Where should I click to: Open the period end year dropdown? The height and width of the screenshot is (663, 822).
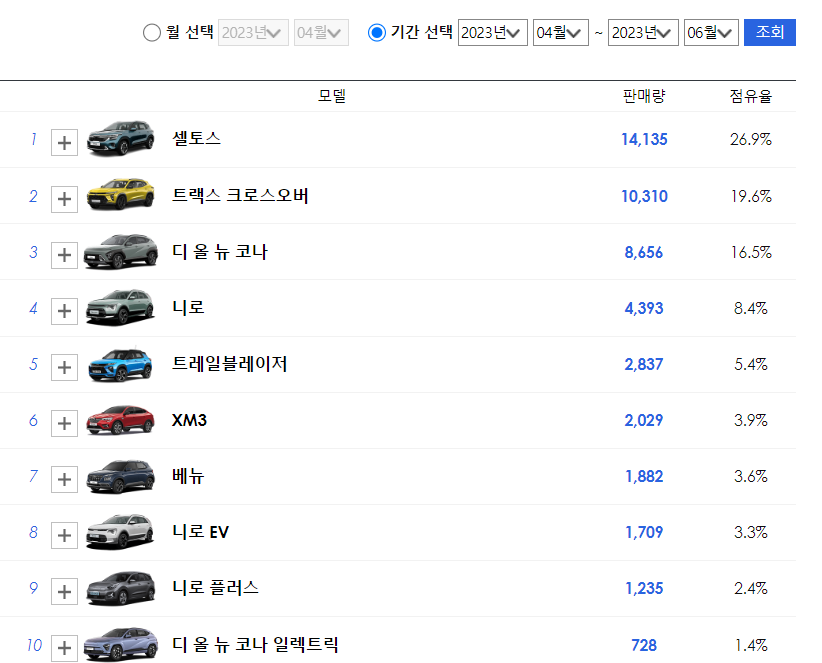[x=643, y=32]
